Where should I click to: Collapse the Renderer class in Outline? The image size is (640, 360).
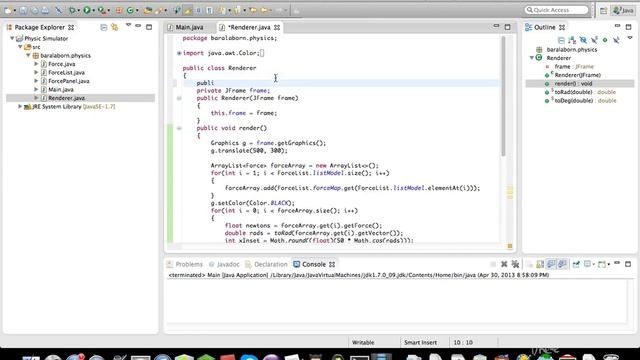tap(532, 58)
